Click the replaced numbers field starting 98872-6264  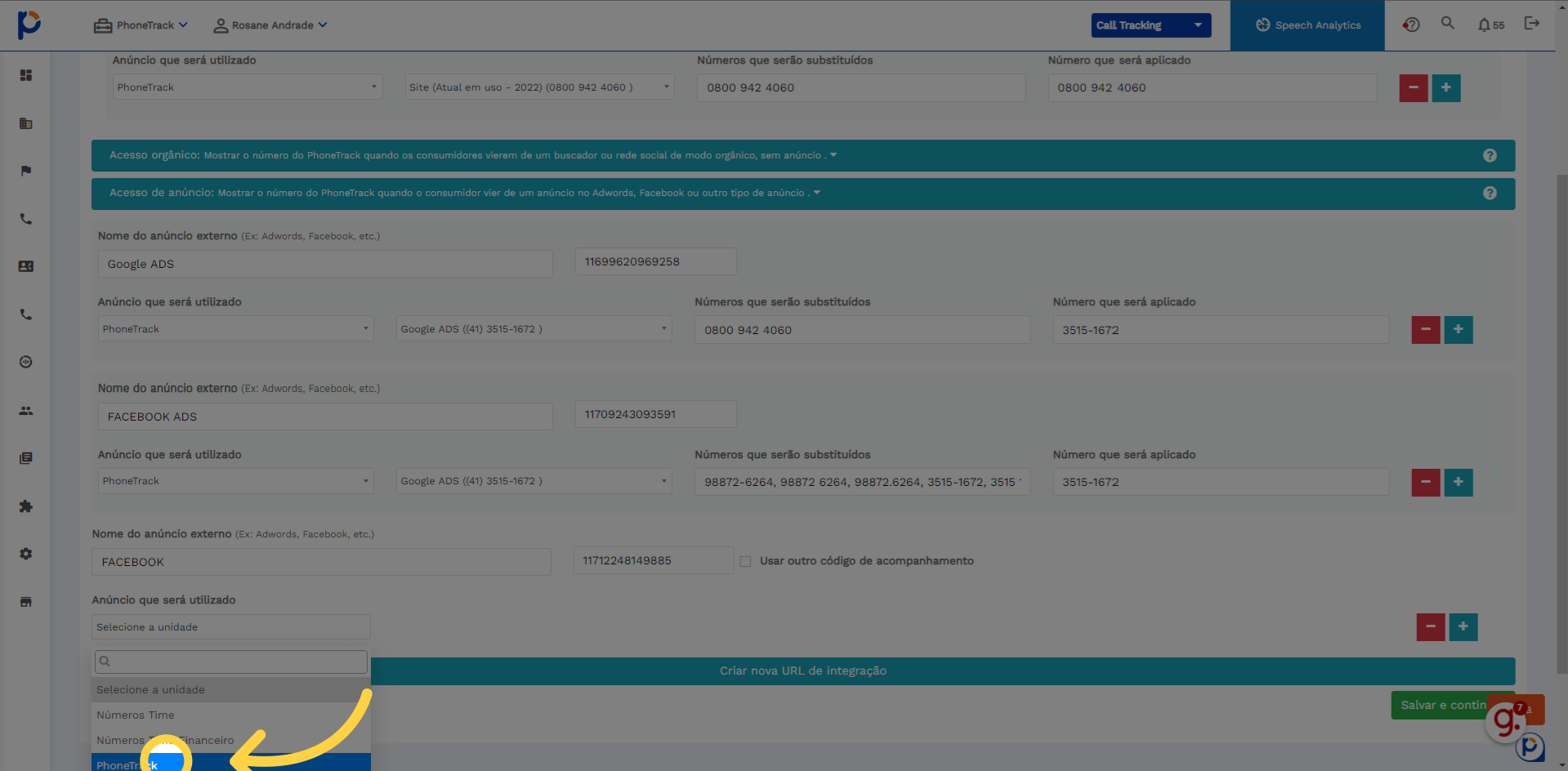863,482
